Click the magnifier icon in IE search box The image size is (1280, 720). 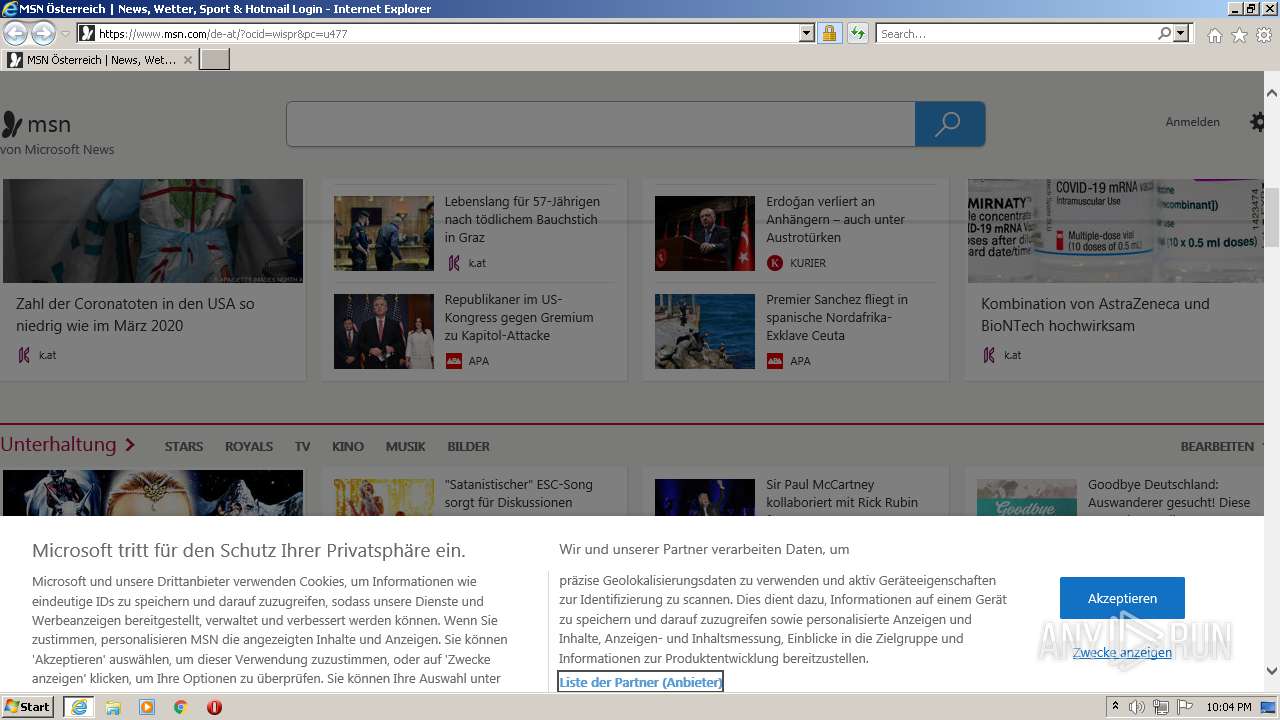(x=1165, y=33)
